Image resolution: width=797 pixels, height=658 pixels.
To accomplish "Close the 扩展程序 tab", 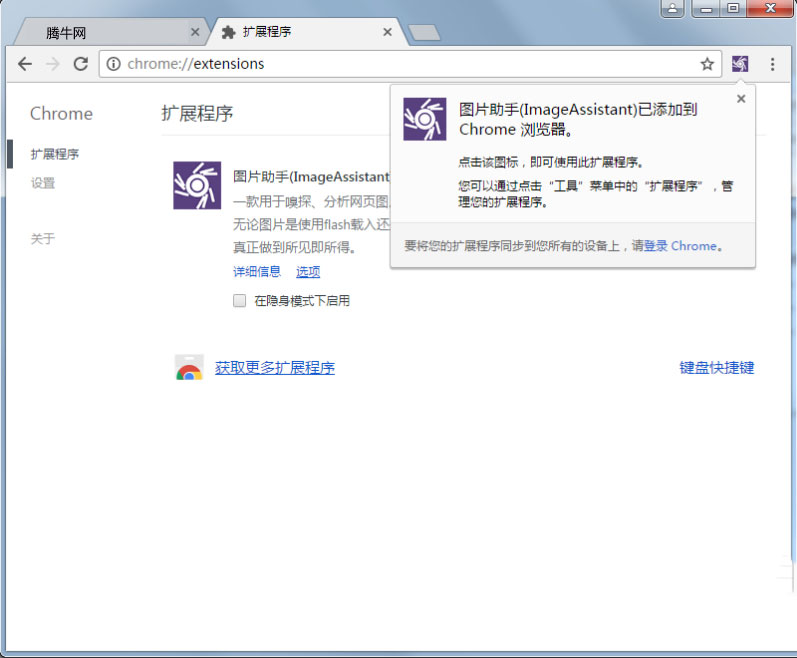I will click(388, 32).
